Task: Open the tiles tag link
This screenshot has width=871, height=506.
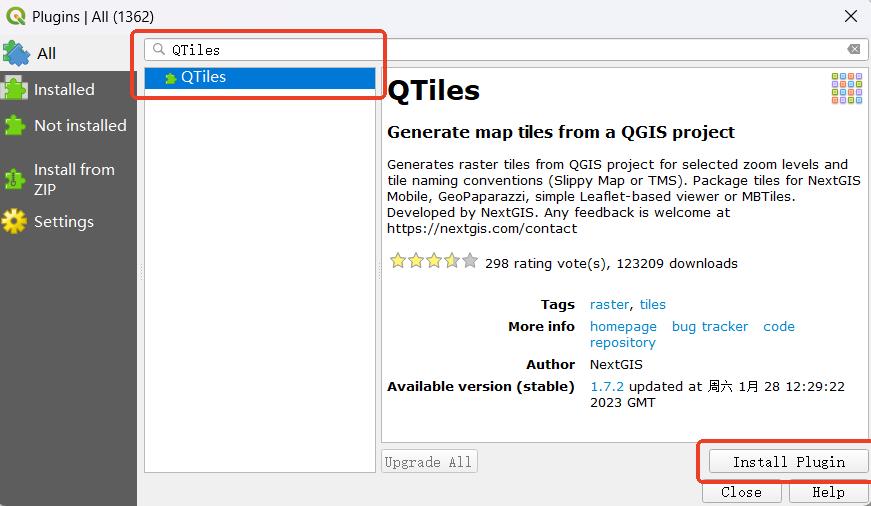Action: (652, 304)
